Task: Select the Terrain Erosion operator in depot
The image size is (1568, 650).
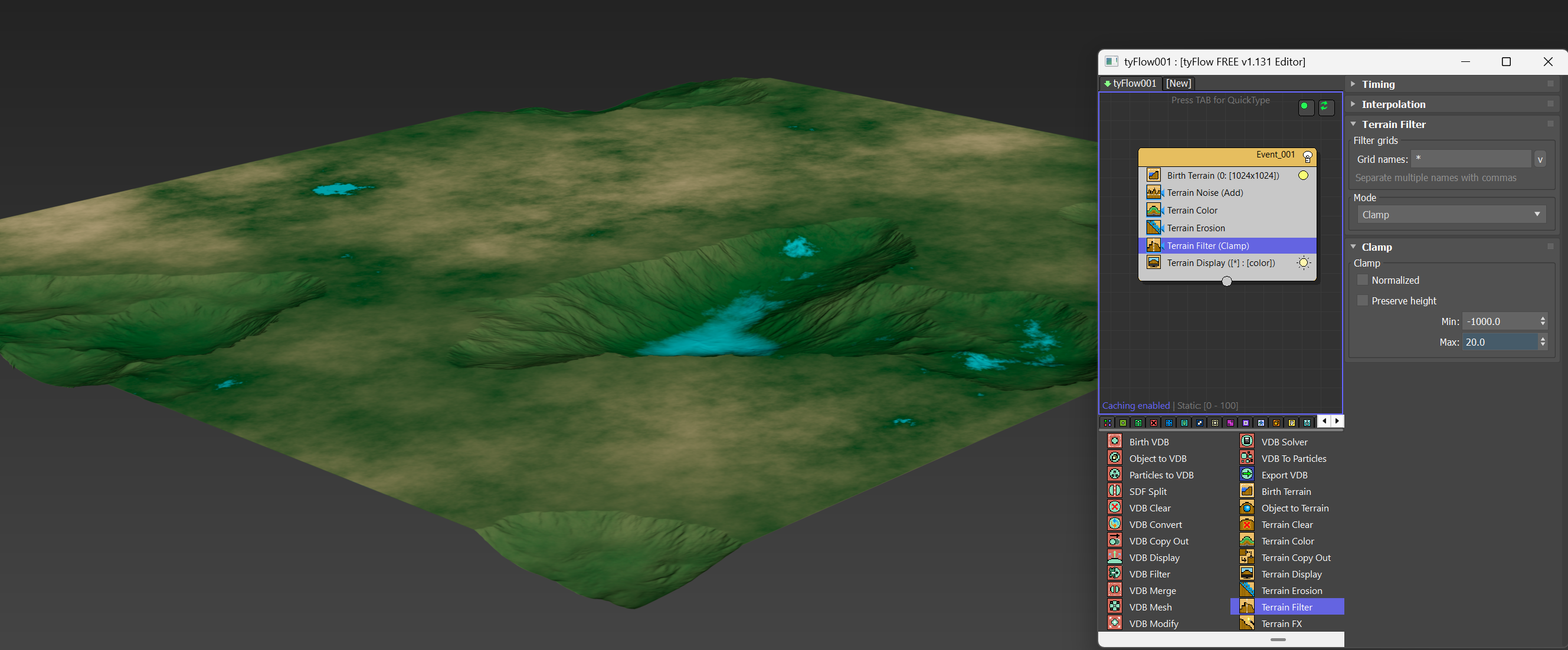Action: click(x=1291, y=590)
